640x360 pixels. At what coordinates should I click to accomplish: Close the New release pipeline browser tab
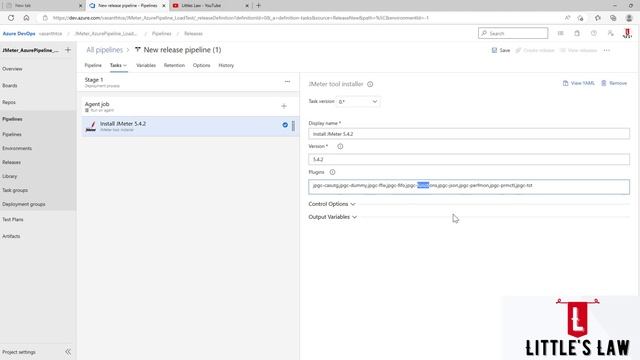(164, 6)
